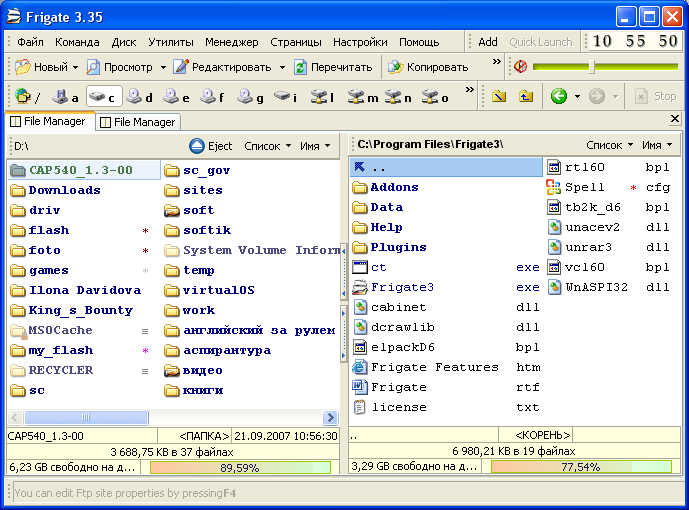Select the Plugins folder
The width and height of the screenshot is (689, 510).
point(390,247)
